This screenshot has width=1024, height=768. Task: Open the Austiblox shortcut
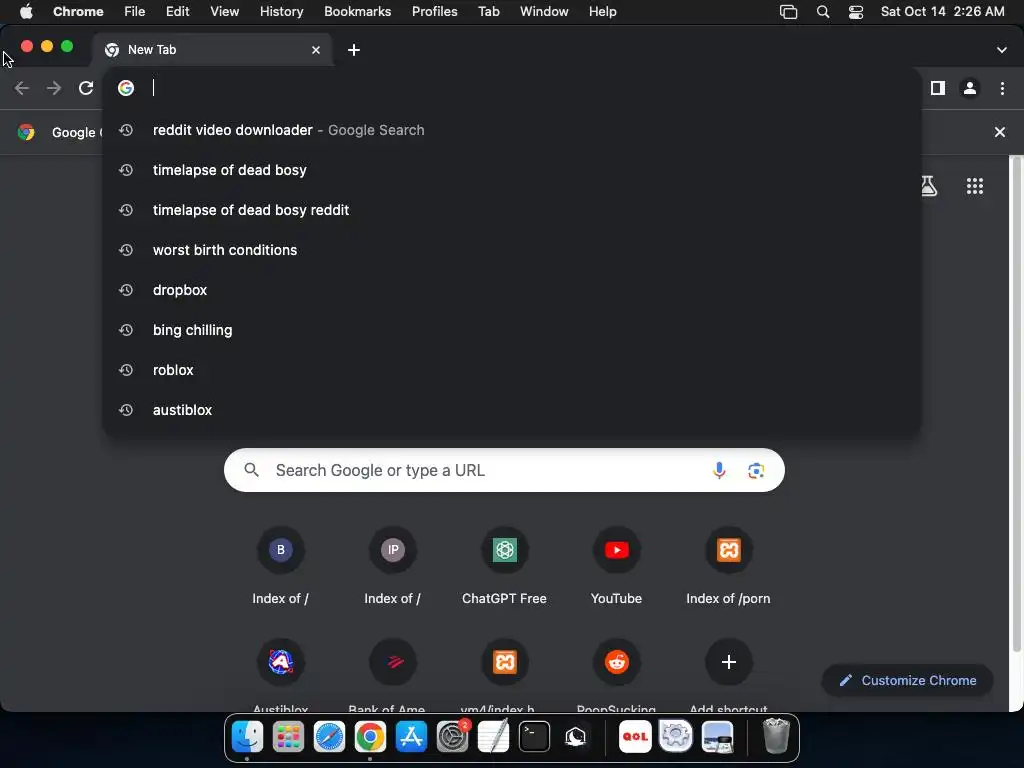281,675
